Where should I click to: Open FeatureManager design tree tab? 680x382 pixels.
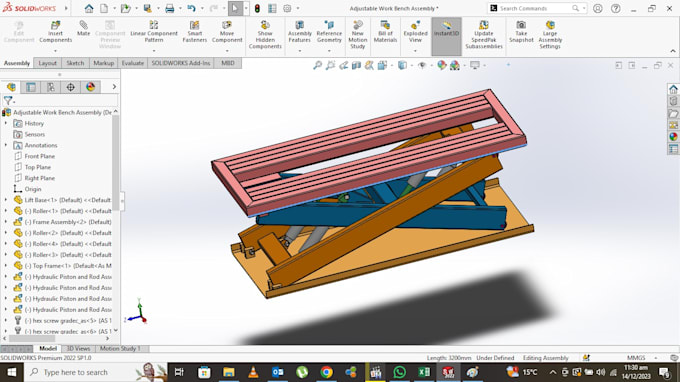tap(11, 87)
